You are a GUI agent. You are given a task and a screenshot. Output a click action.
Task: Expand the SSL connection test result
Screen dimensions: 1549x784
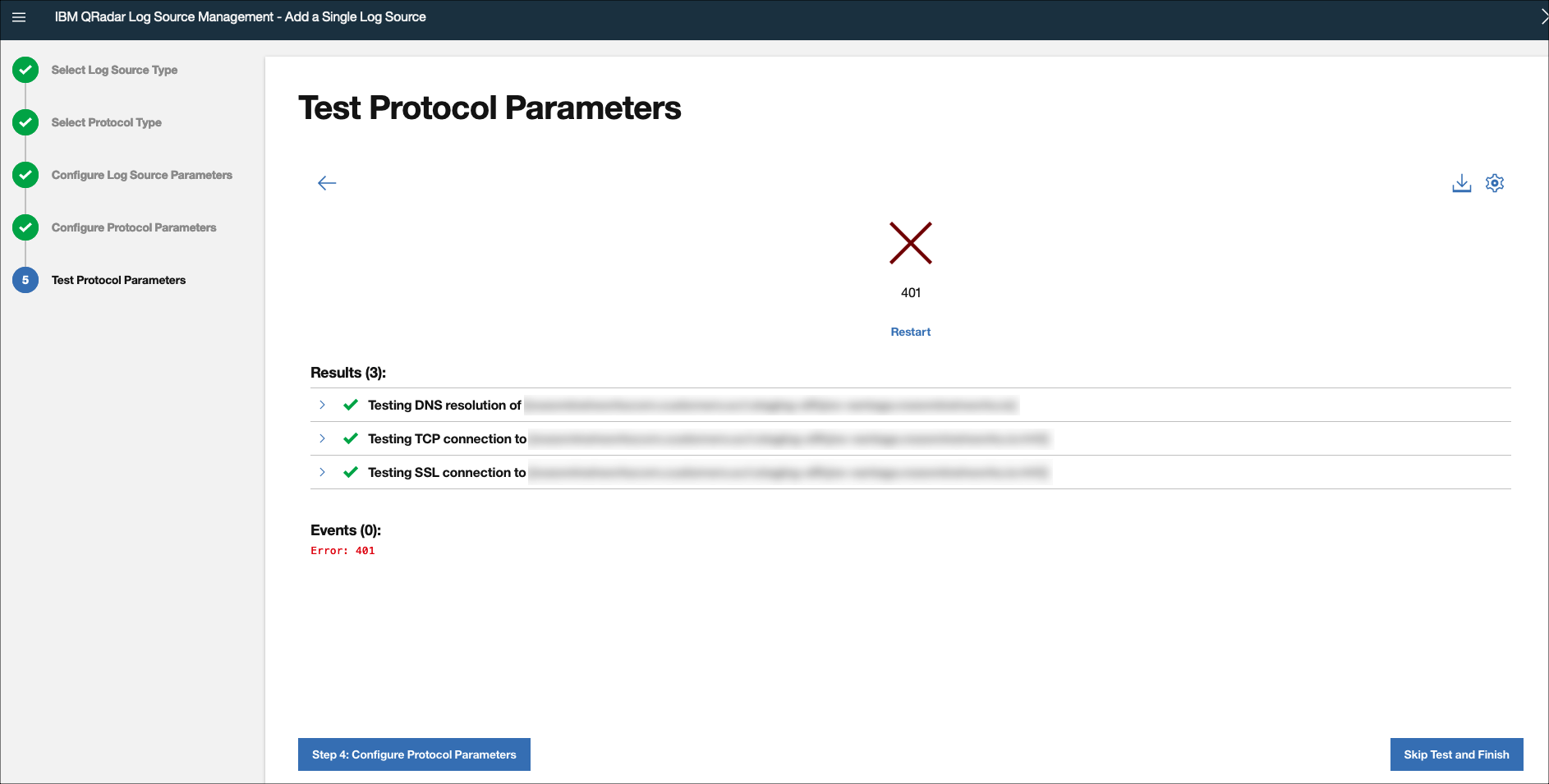tap(322, 472)
